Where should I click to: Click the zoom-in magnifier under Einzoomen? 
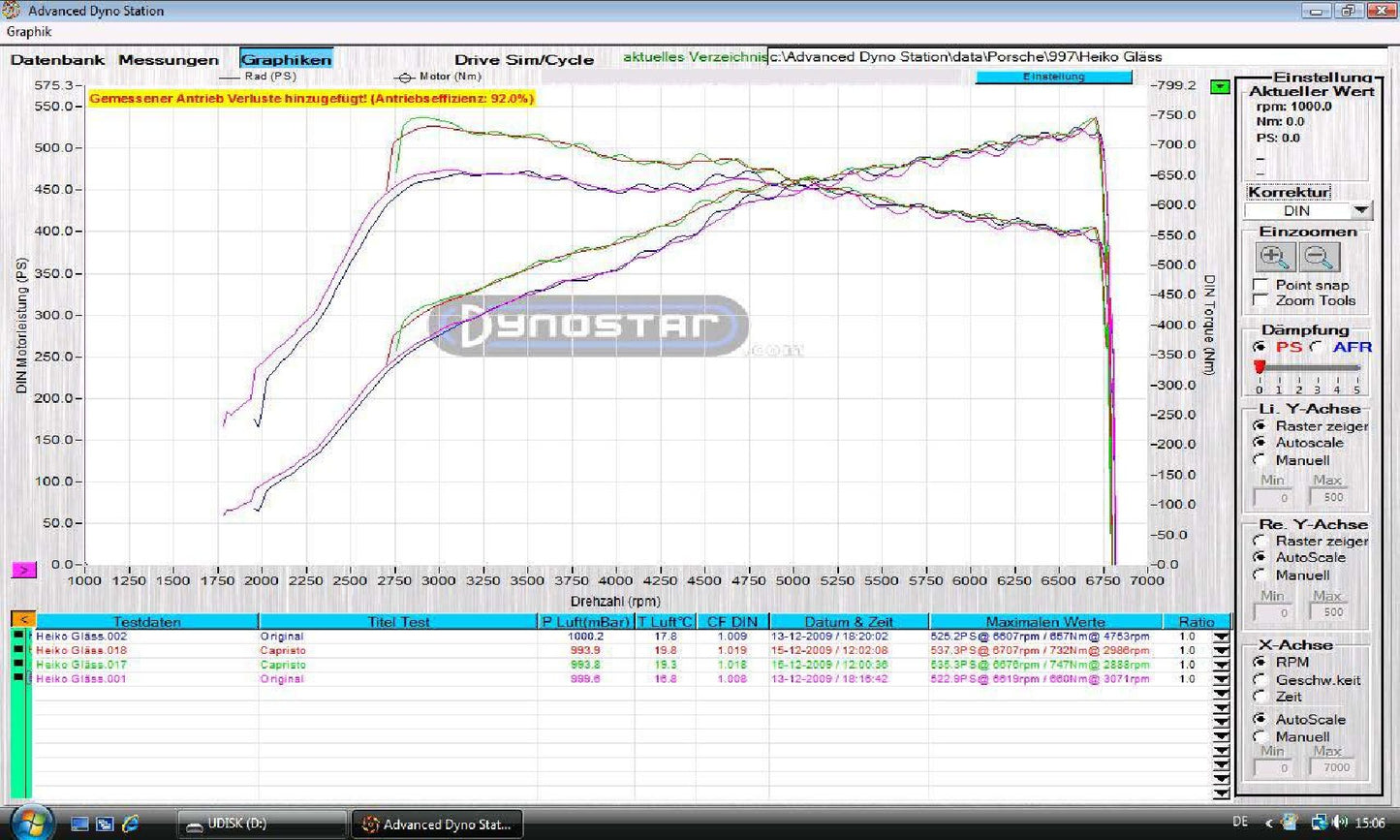click(1275, 257)
